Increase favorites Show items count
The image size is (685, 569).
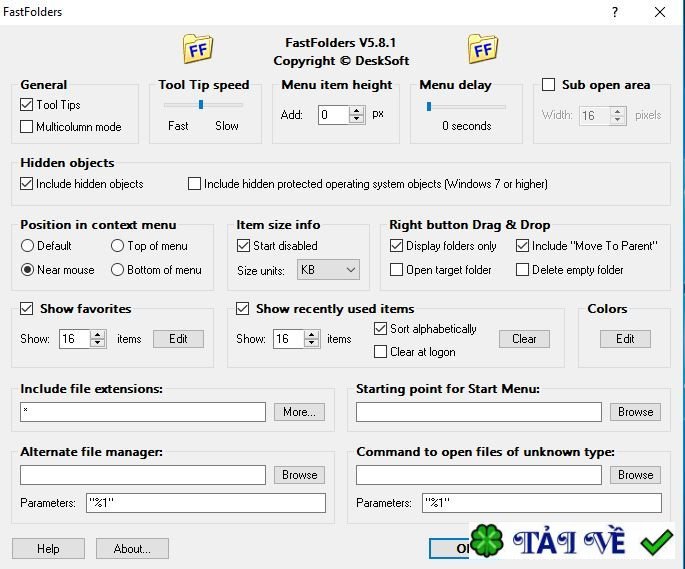pos(98,334)
